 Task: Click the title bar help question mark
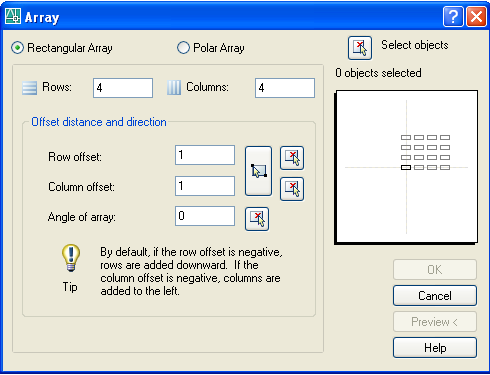[x=453, y=16]
